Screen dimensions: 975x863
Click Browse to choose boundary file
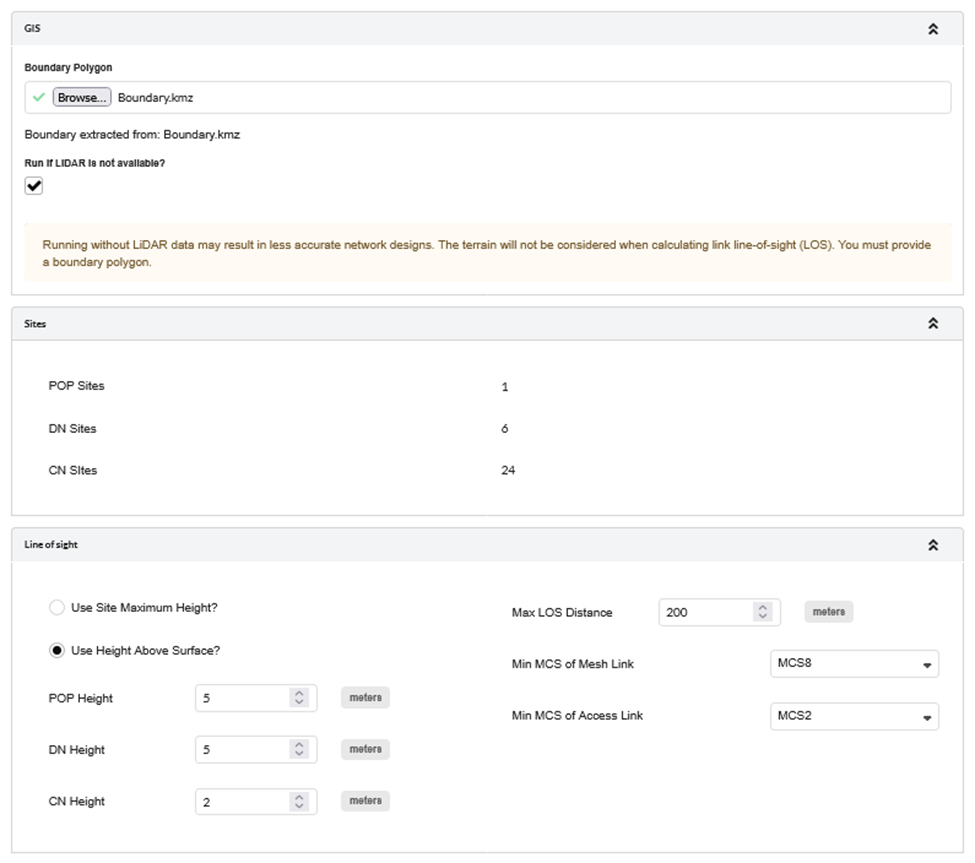[x=82, y=98]
